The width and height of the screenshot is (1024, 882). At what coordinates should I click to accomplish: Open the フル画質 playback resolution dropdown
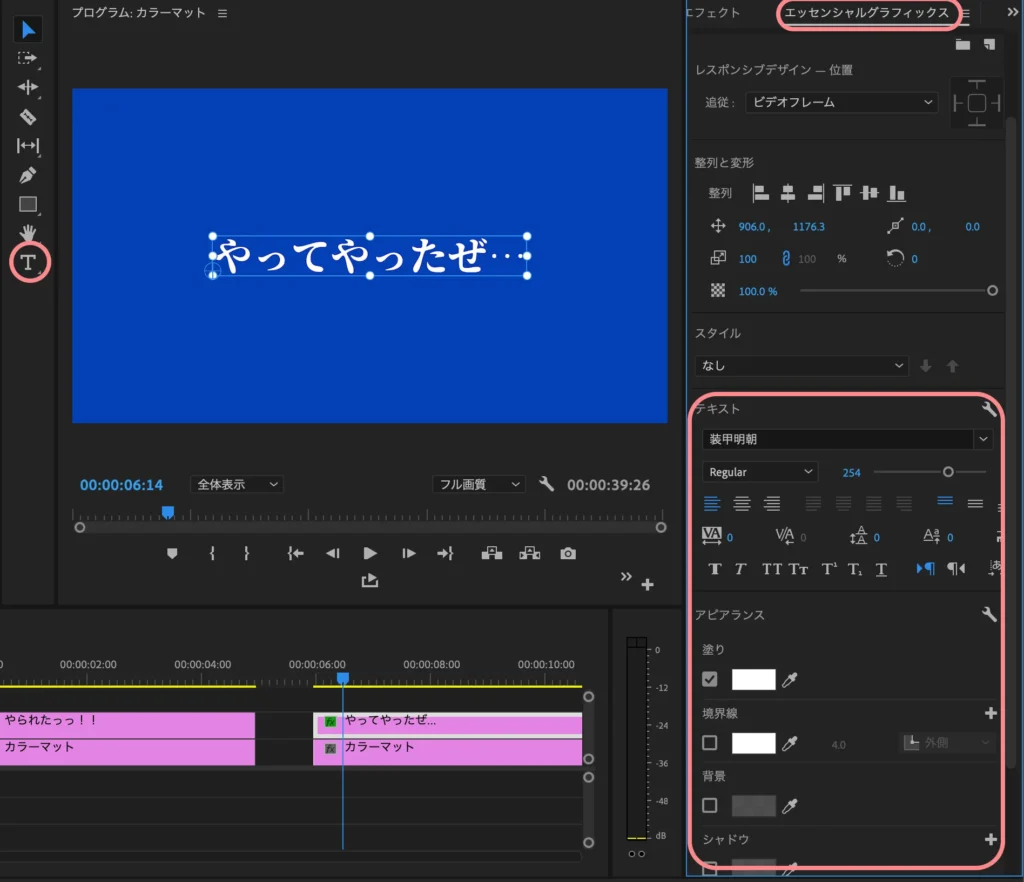[x=479, y=484]
